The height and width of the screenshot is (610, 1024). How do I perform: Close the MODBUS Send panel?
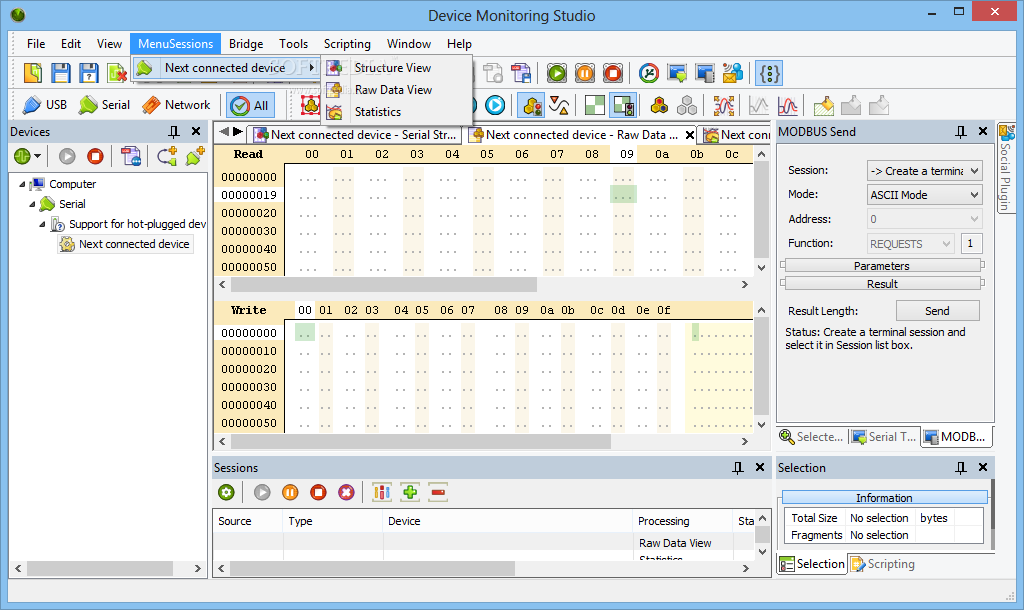983,131
